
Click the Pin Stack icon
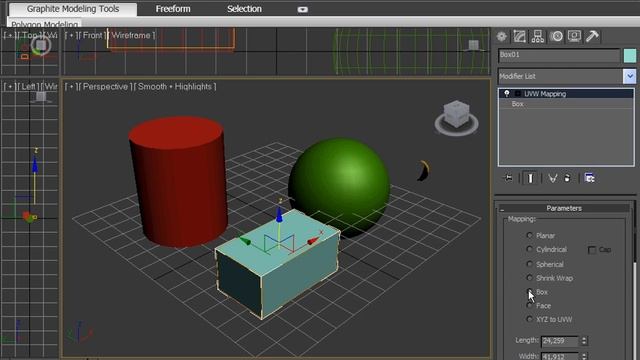pos(509,178)
